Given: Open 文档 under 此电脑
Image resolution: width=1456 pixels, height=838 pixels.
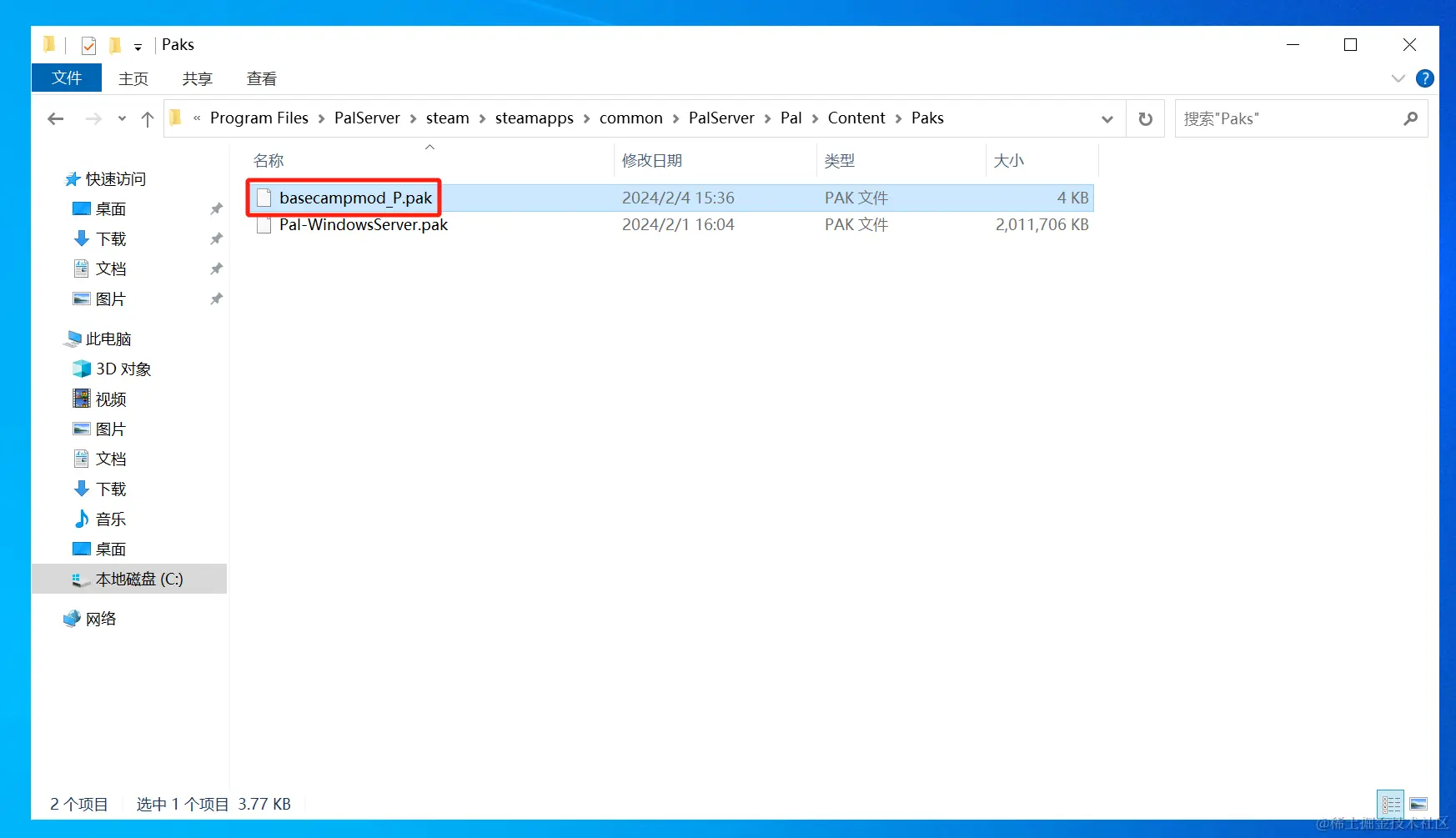Looking at the screenshot, I should point(111,459).
